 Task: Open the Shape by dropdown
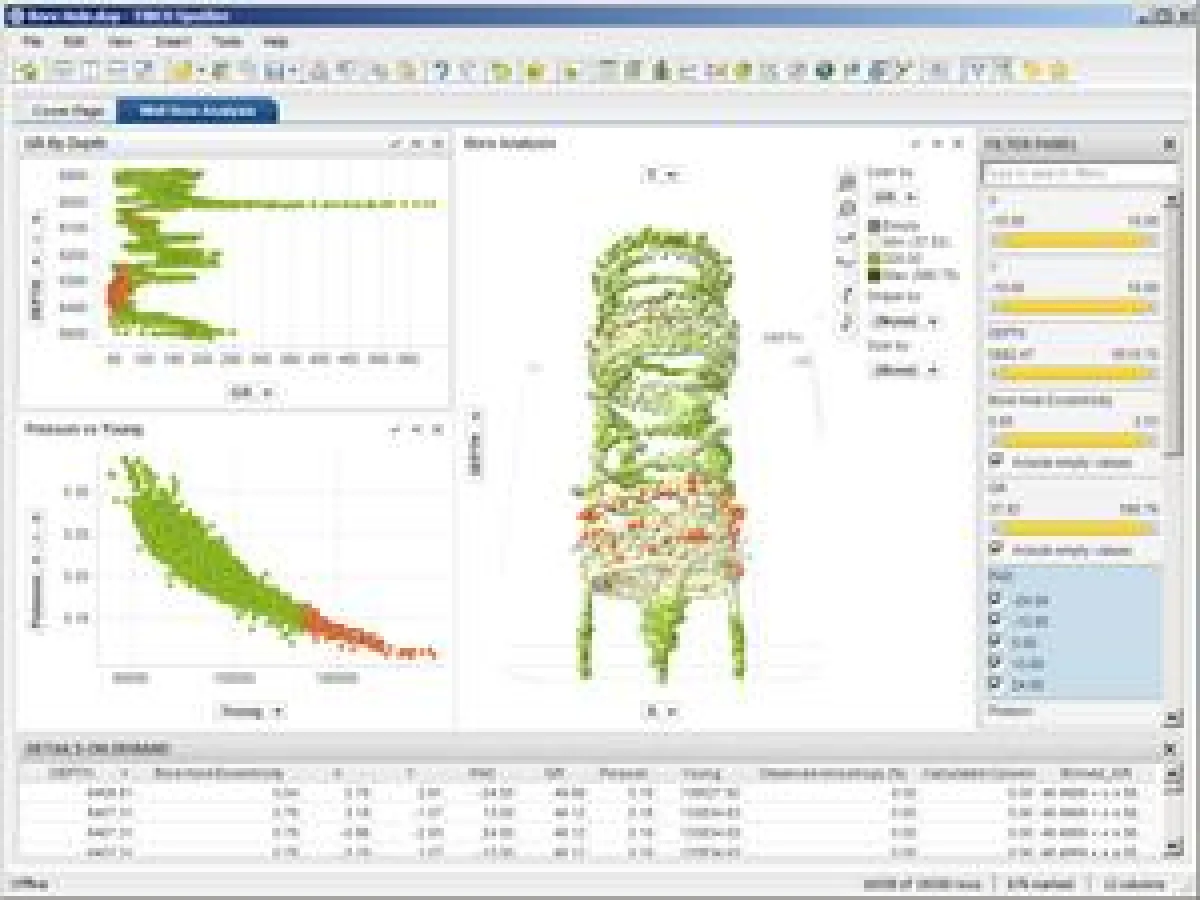pyautogui.click(x=905, y=322)
